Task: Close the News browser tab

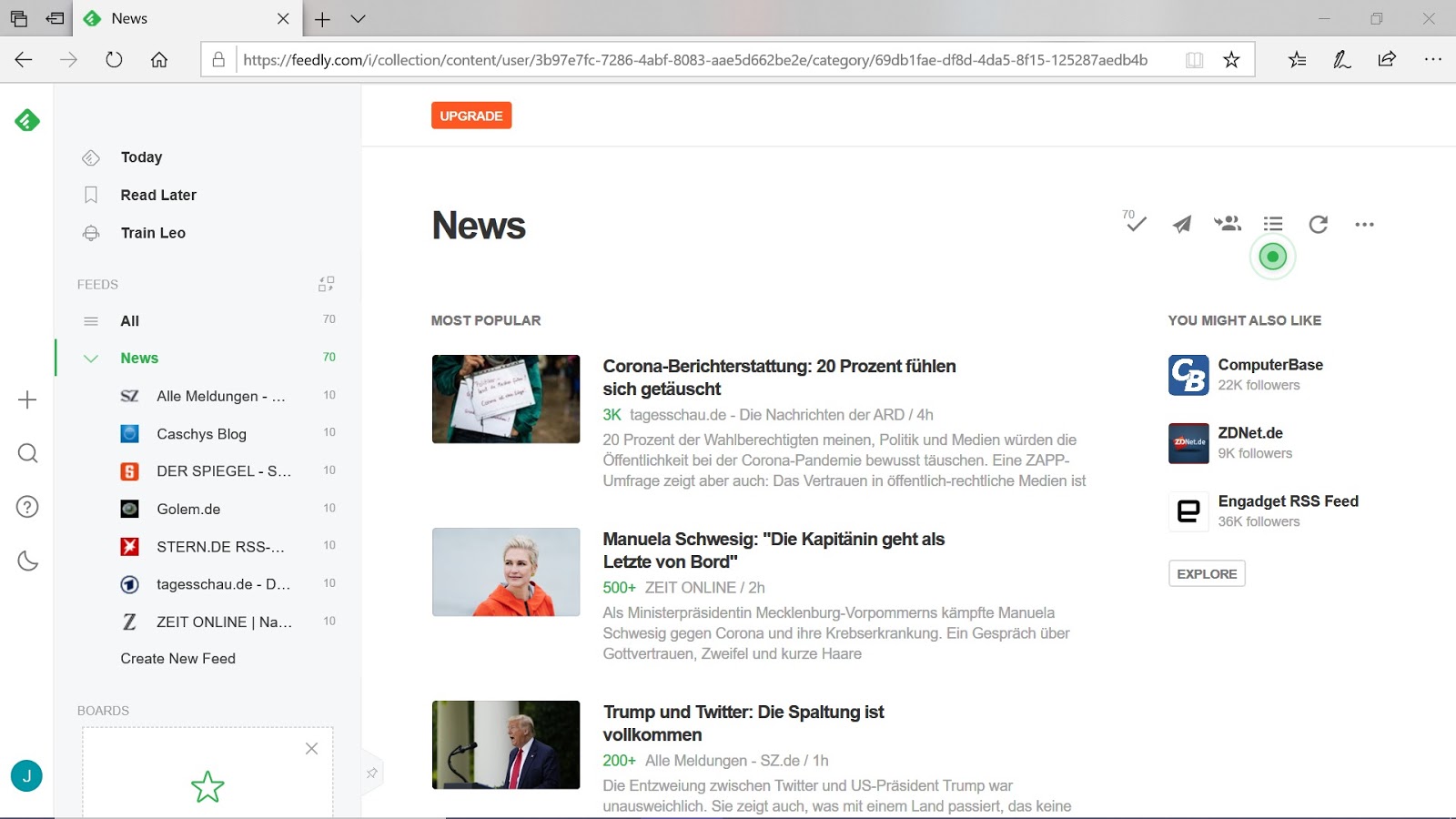Action: click(283, 19)
